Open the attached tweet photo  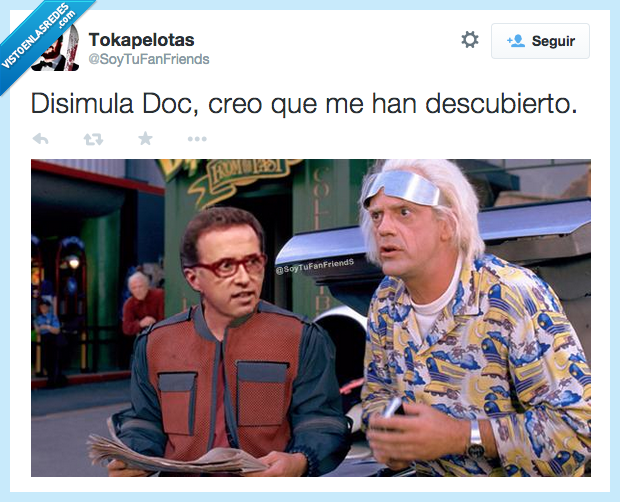pyautogui.click(x=311, y=318)
